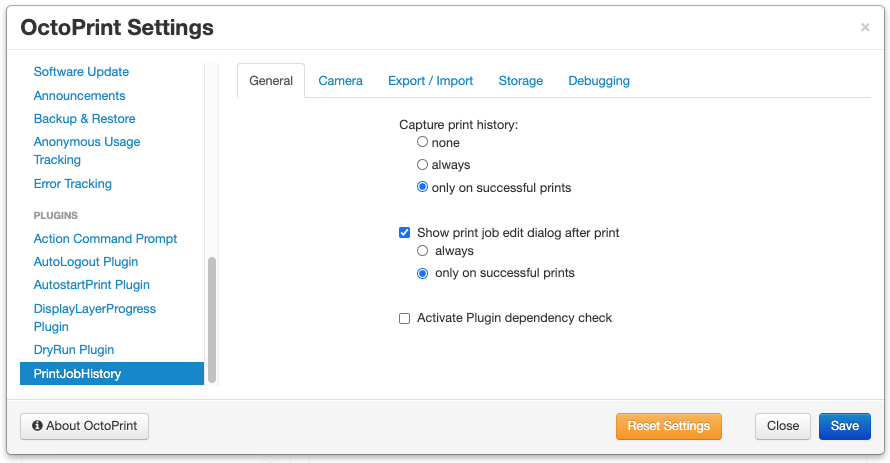Switch to the Camera tab
The height and width of the screenshot is (463, 890).
click(x=340, y=81)
